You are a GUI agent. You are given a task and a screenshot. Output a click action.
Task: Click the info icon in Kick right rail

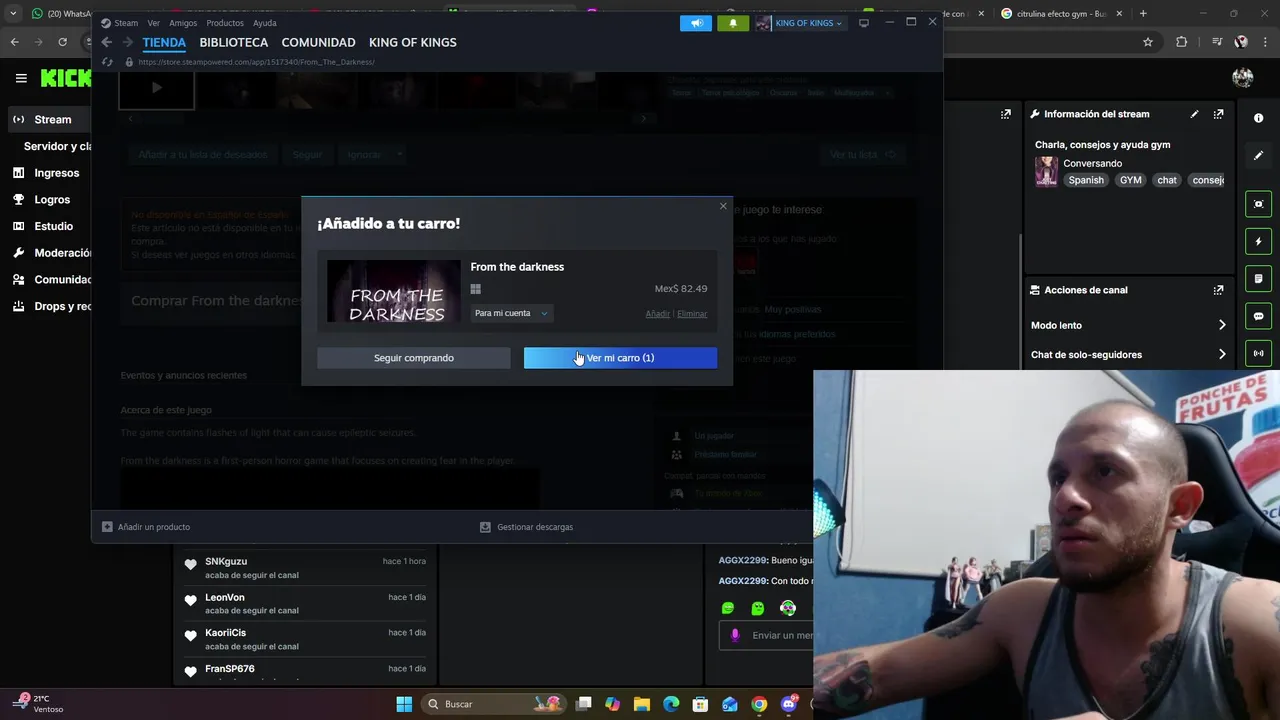tap(1258, 118)
